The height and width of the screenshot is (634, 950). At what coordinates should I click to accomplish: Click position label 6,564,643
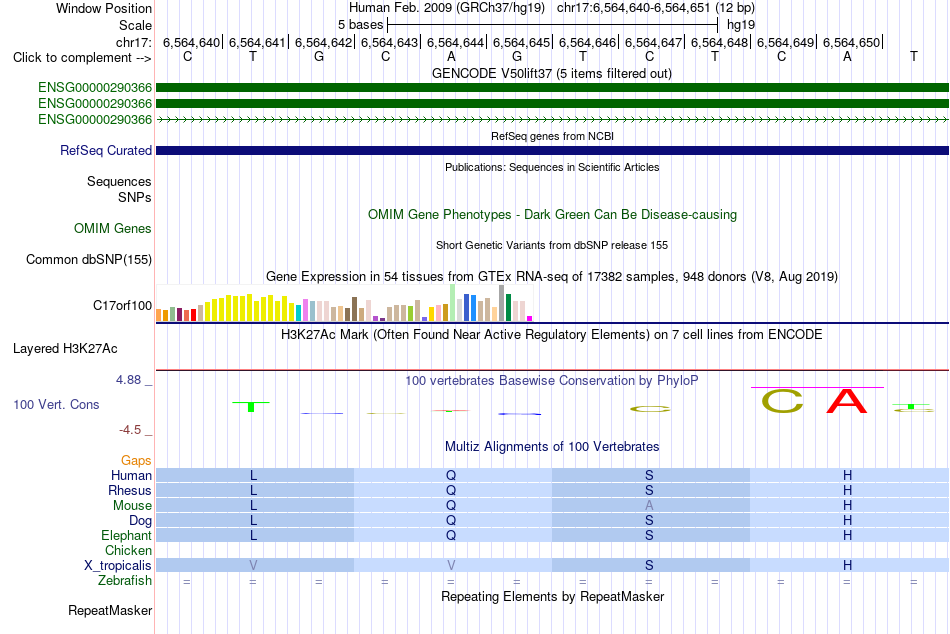390,42
